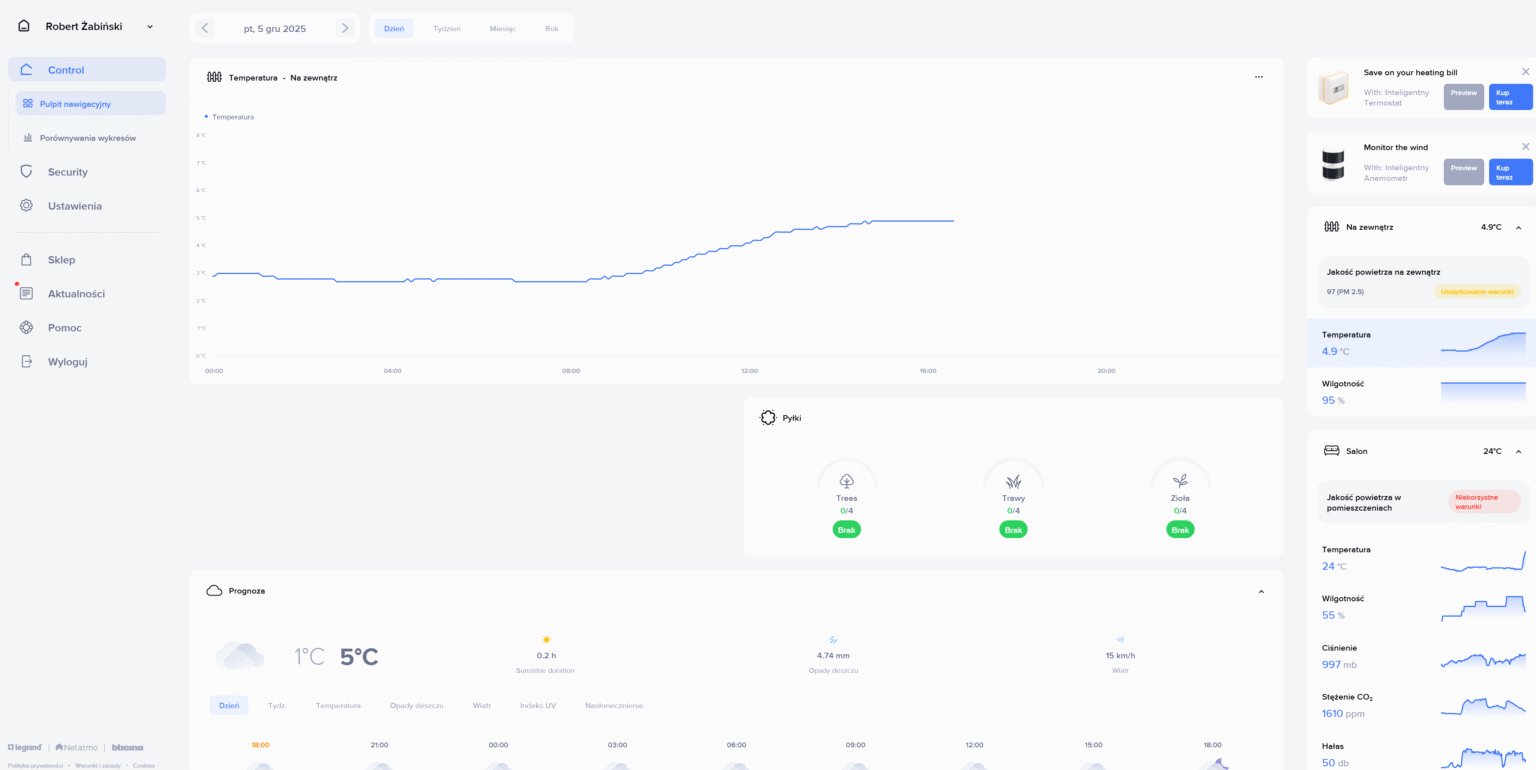Click the Ustawienia gear icon
This screenshot has width=1536, height=770.
[x=27, y=206]
